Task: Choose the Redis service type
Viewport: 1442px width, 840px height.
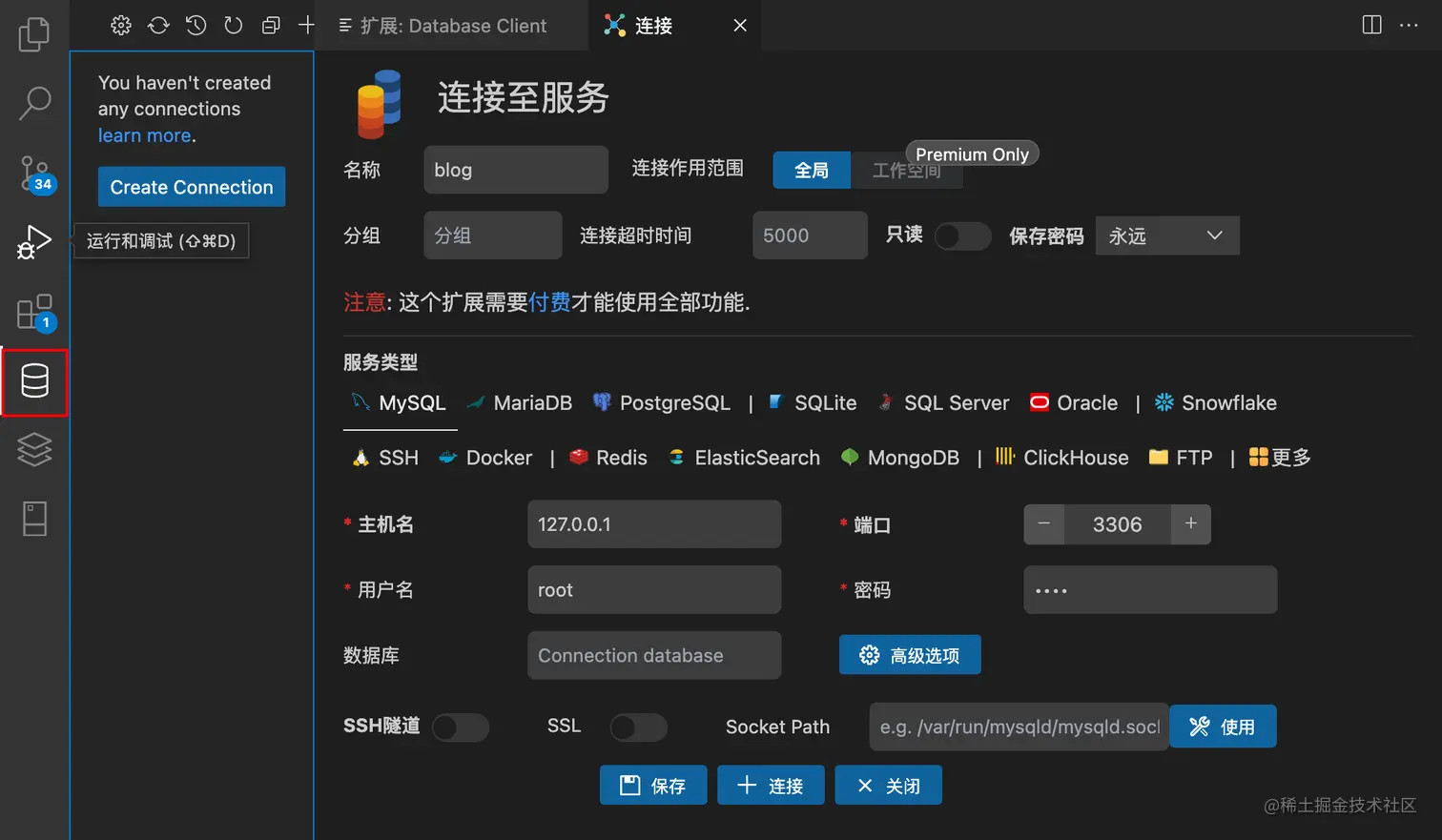Action: (608, 458)
